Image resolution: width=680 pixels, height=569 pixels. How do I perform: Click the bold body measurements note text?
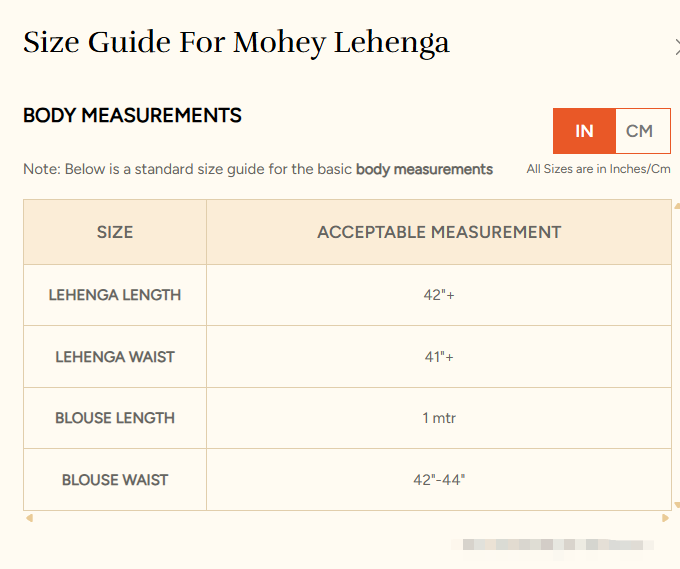click(x=424, y=169)
